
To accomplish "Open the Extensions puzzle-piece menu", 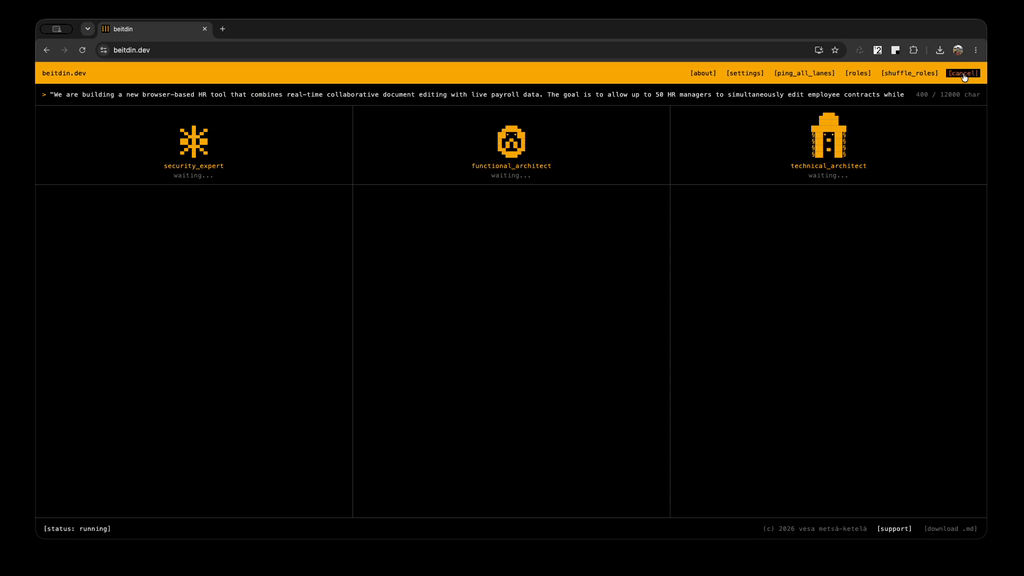I will pyautogui.click(x=914, y=50).
